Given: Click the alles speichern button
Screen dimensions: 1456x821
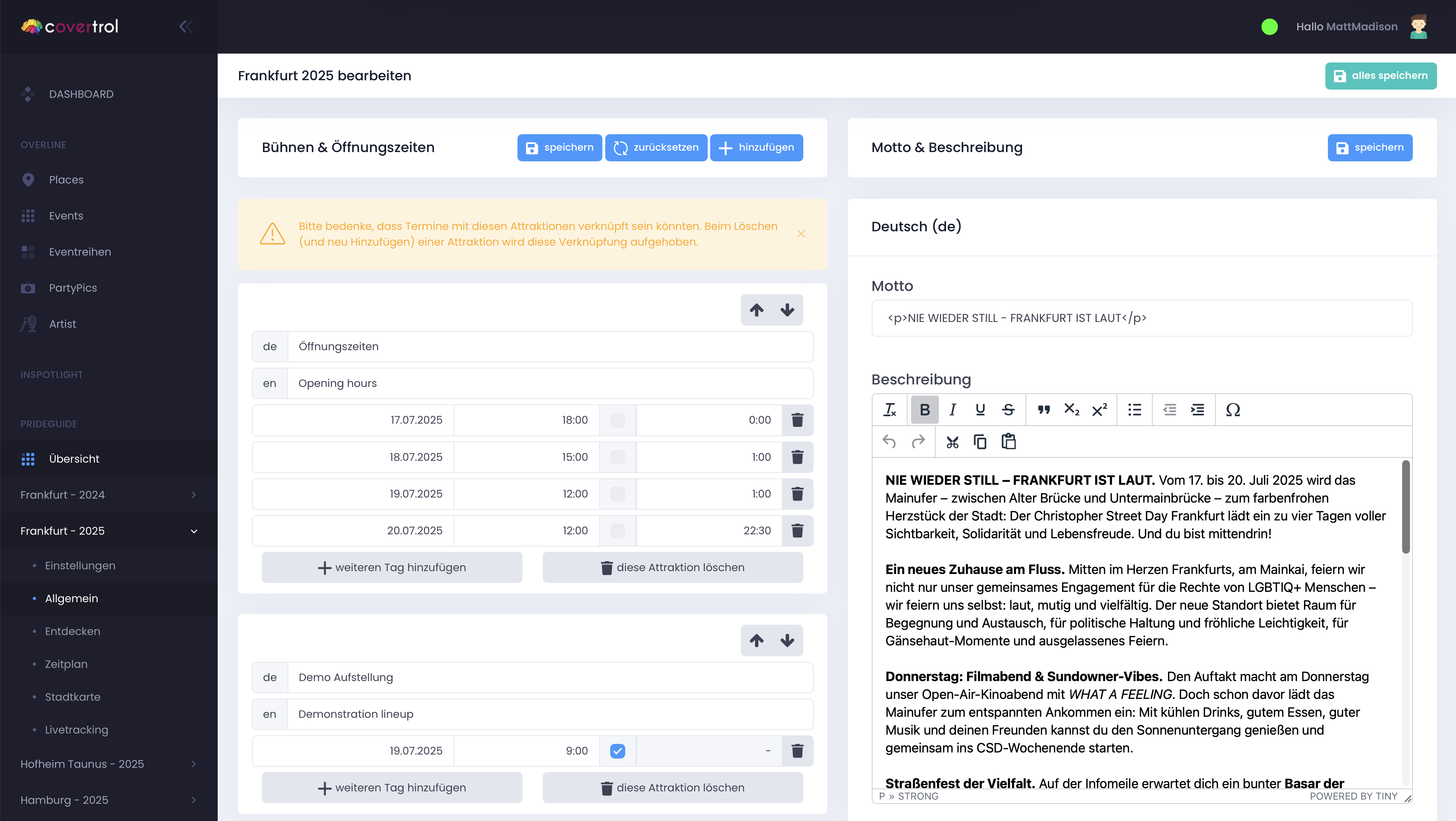Looking at the screenshot, I should click(1381, 75).
